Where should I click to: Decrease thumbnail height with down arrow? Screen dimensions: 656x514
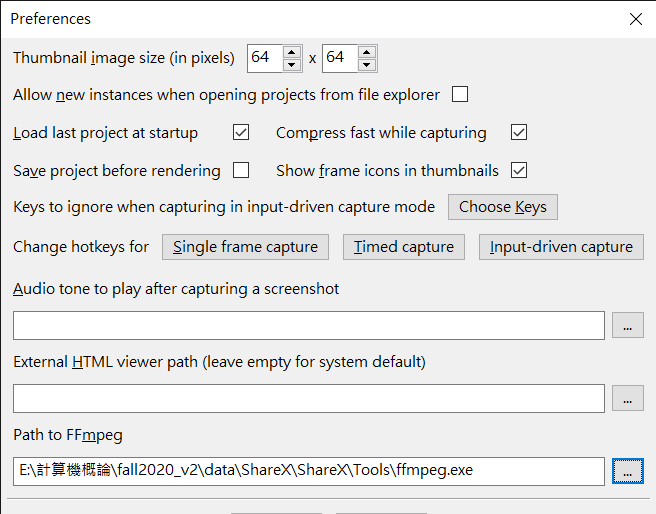pos(366,65)
